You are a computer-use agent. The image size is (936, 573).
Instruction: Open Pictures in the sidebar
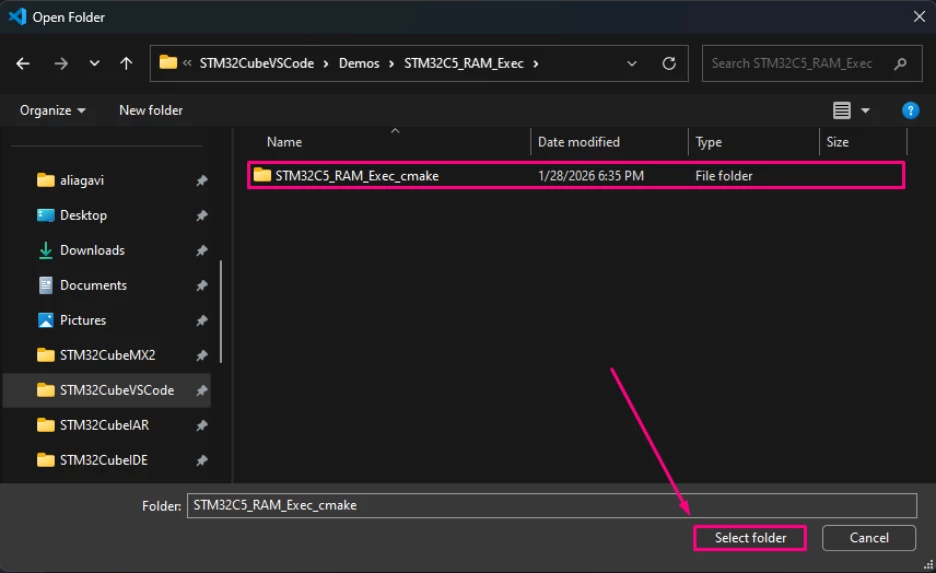coord(83,321)
